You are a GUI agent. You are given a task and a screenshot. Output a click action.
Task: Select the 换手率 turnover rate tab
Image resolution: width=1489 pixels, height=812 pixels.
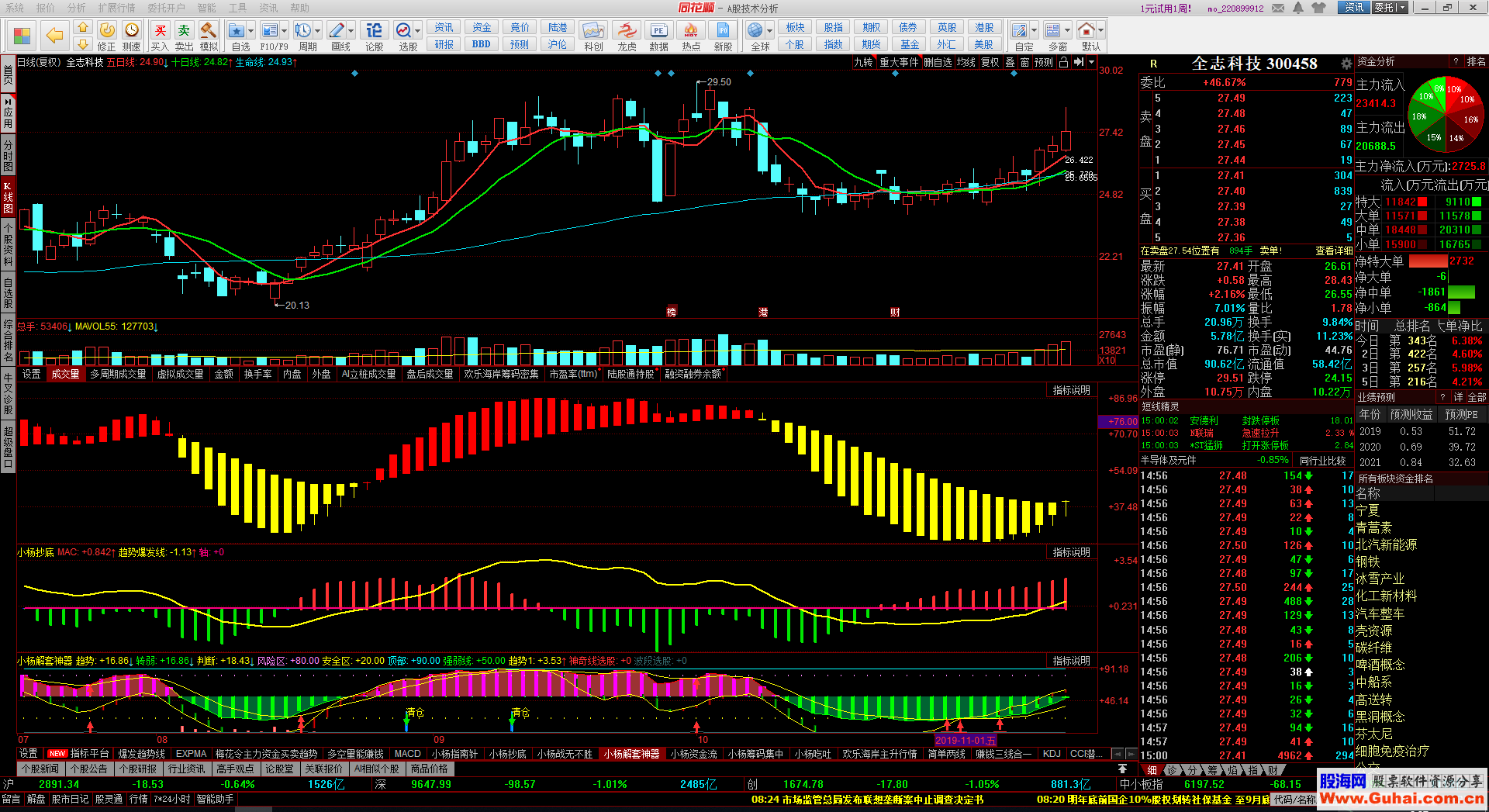click(258, 375)
